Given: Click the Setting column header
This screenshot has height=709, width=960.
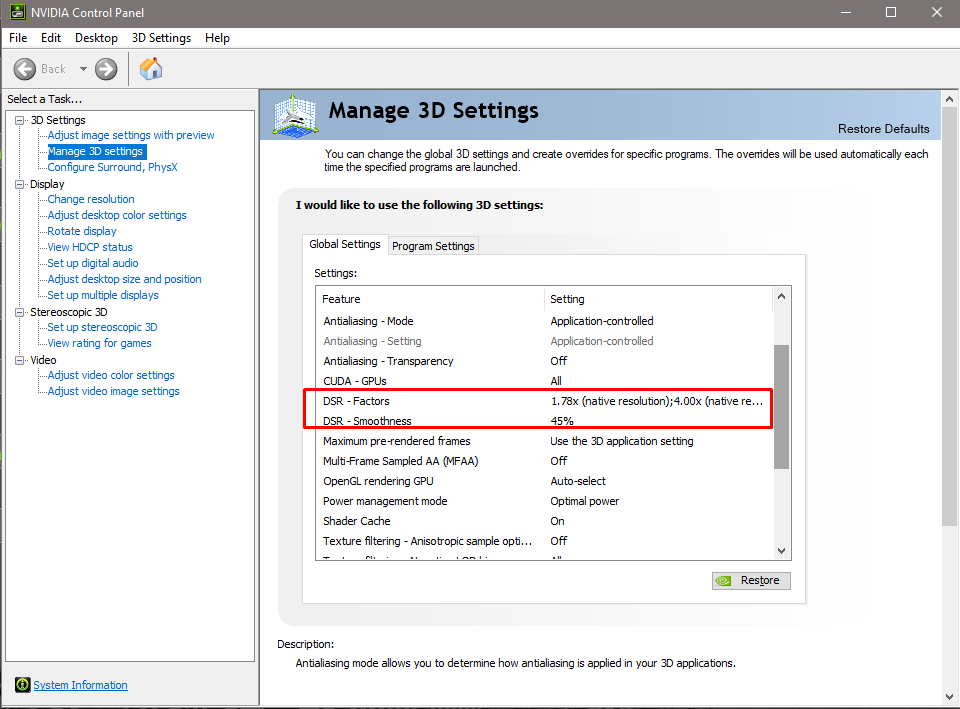Looking at the screenshot, I should [x=659, y=299].
